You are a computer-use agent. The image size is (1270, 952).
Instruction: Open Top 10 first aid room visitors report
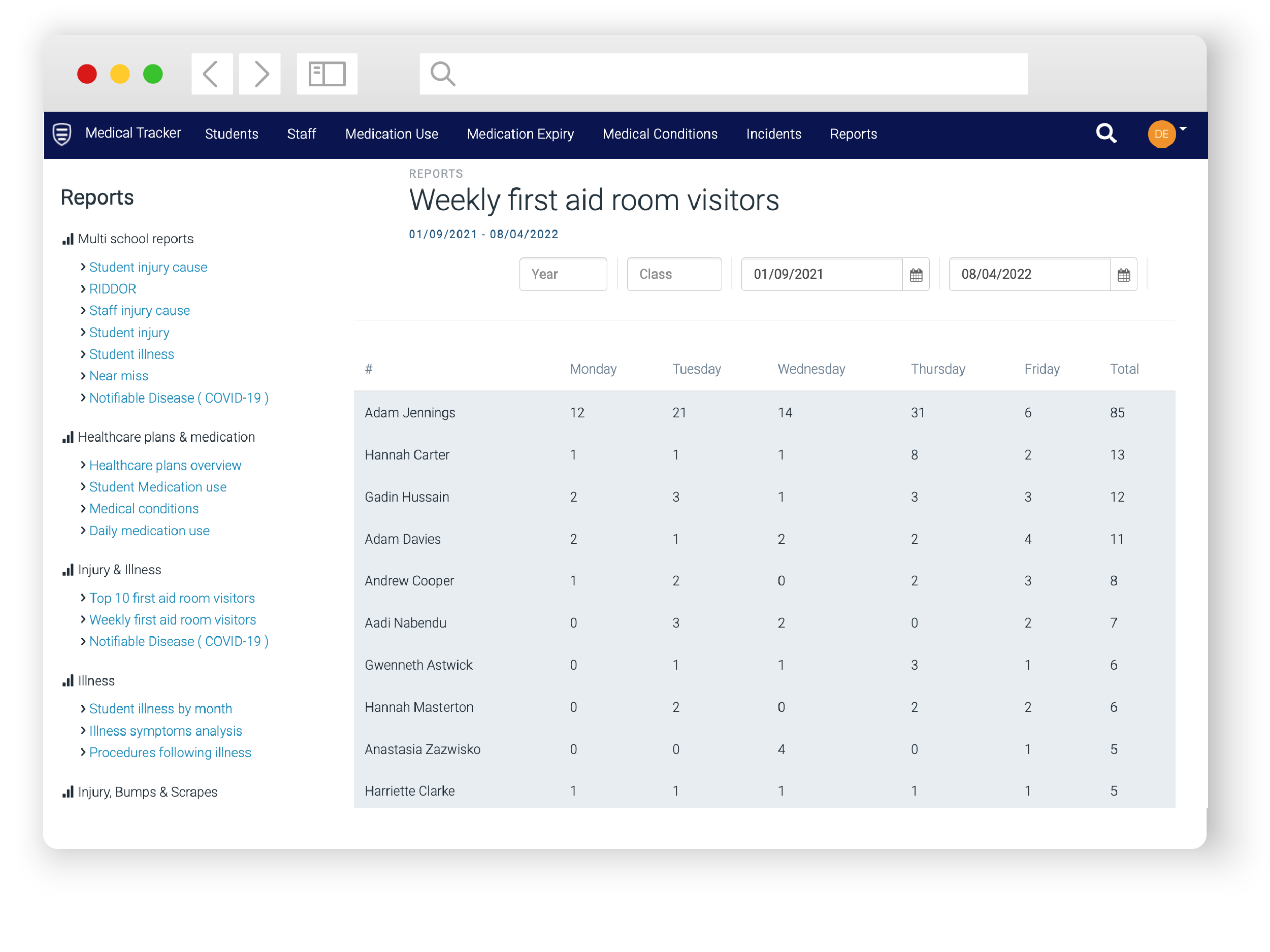[x=172, y=598]
